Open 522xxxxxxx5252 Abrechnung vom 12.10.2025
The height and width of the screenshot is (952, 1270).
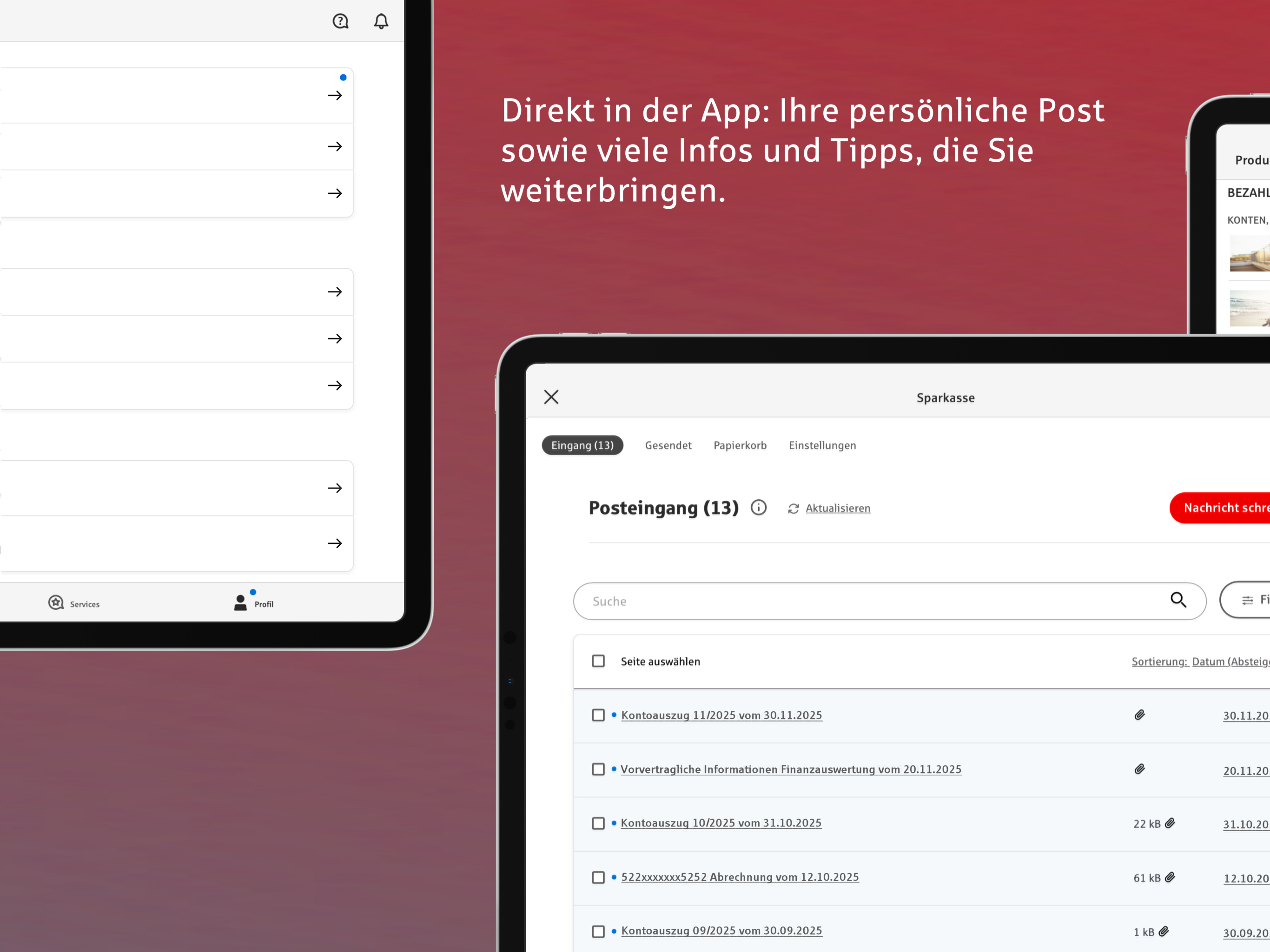point(740,877)
